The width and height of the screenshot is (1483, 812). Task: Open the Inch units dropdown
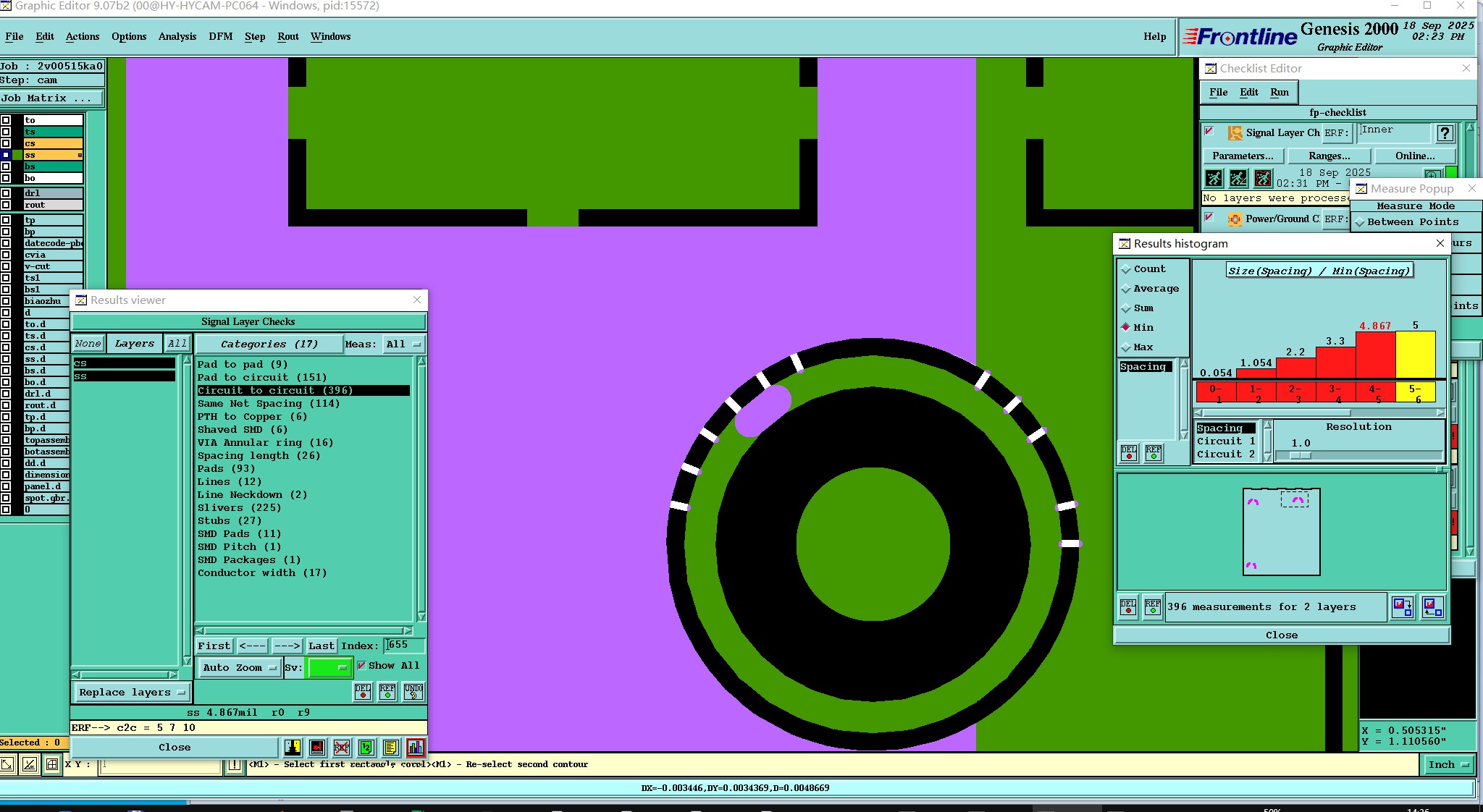(x=1448, y=765)
